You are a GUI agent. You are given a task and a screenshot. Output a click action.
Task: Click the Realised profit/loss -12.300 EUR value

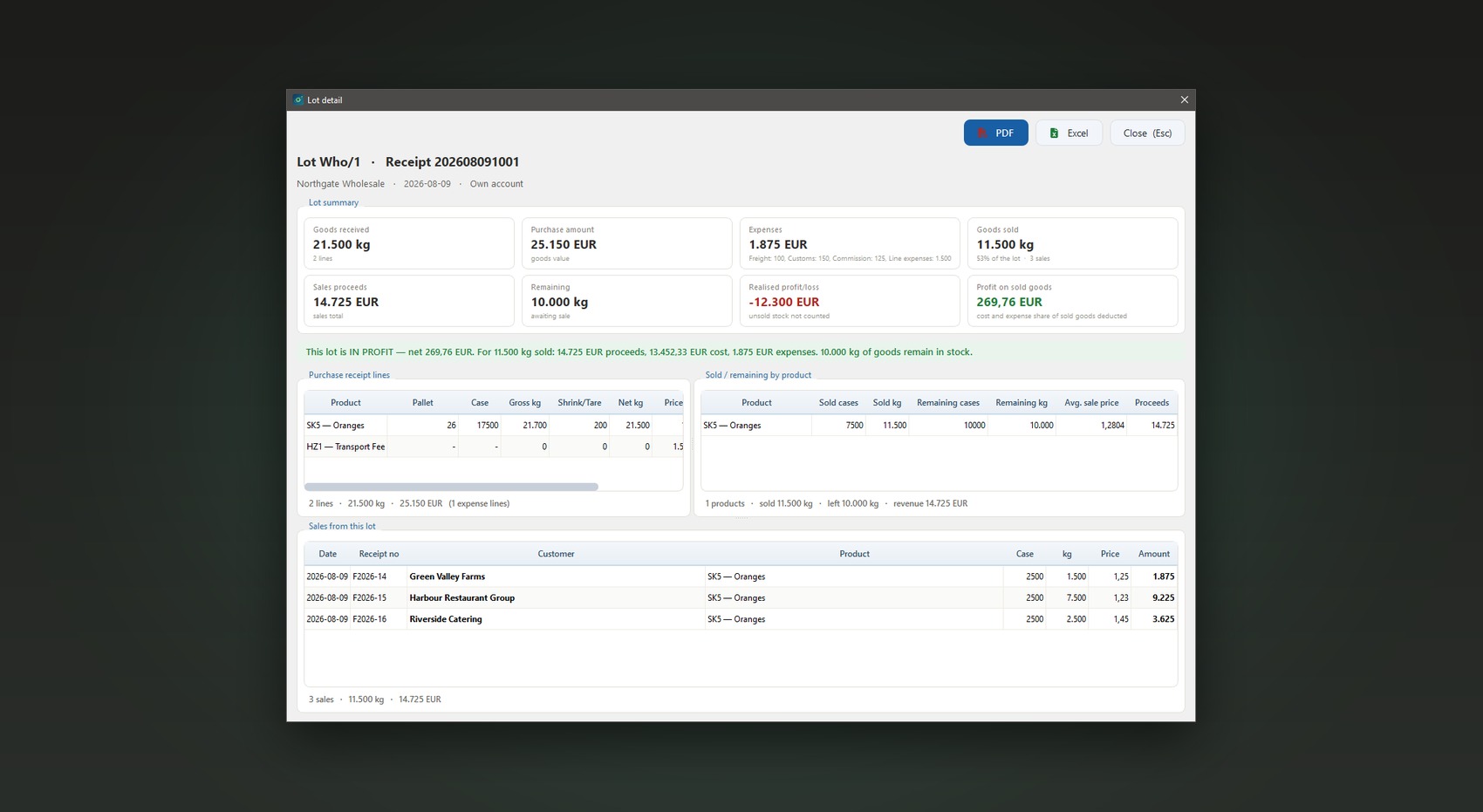783,302
